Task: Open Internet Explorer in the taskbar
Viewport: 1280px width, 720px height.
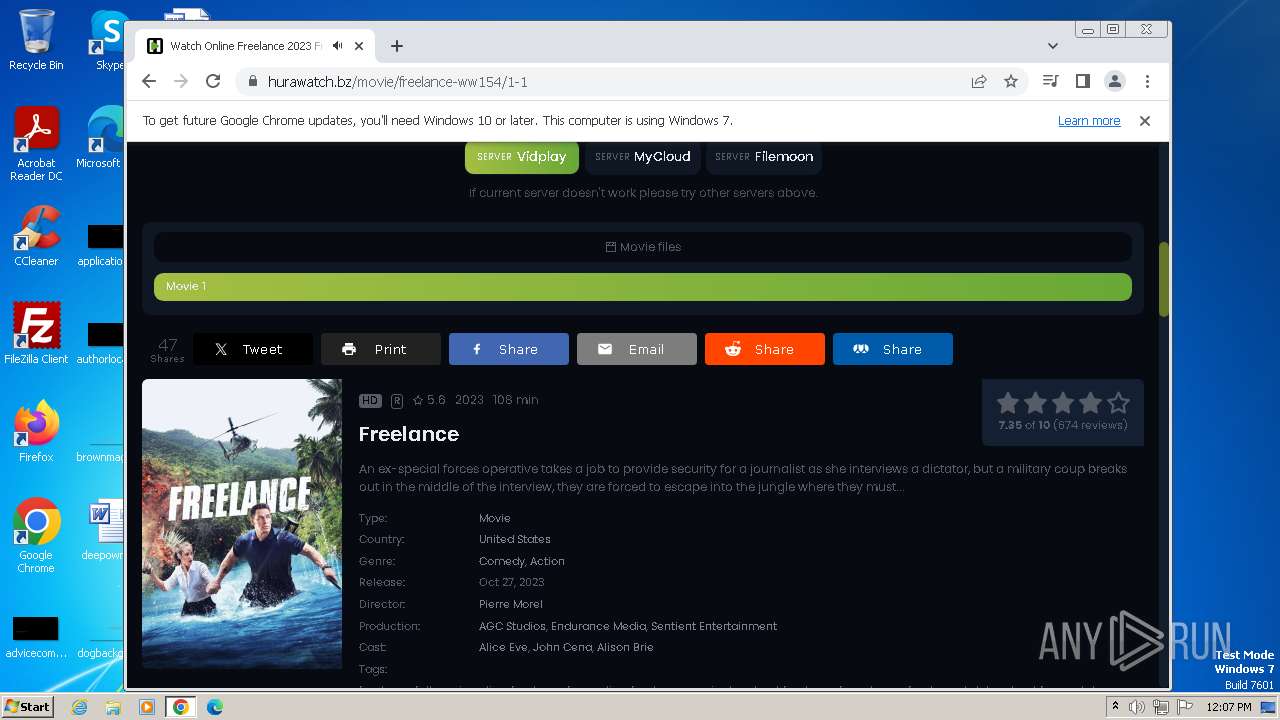Action: click(x=79, y=707)
